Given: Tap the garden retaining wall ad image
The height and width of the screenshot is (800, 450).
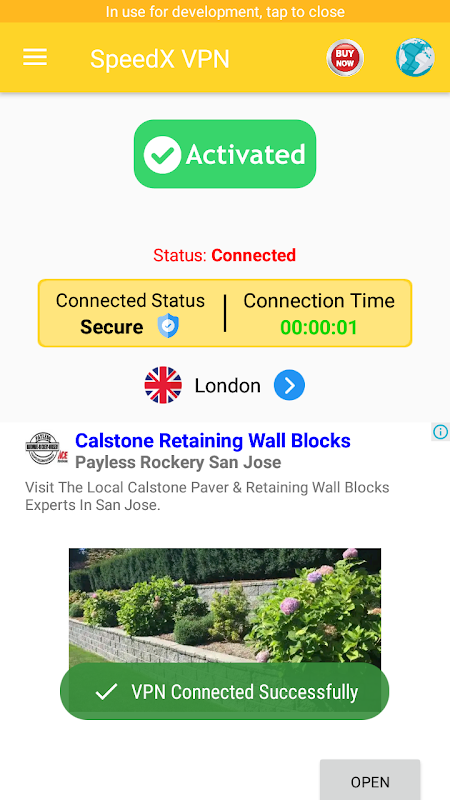Looking at the screenshot, I should click(225, 607).
